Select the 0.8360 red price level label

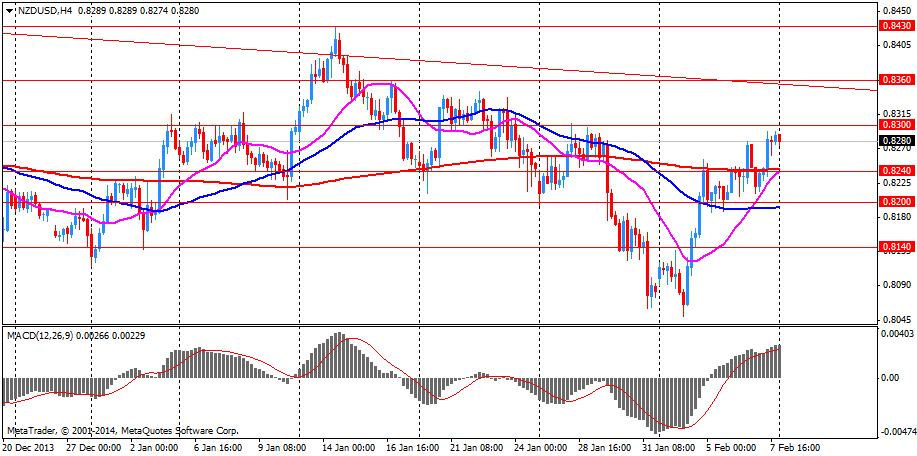(894, 79)
